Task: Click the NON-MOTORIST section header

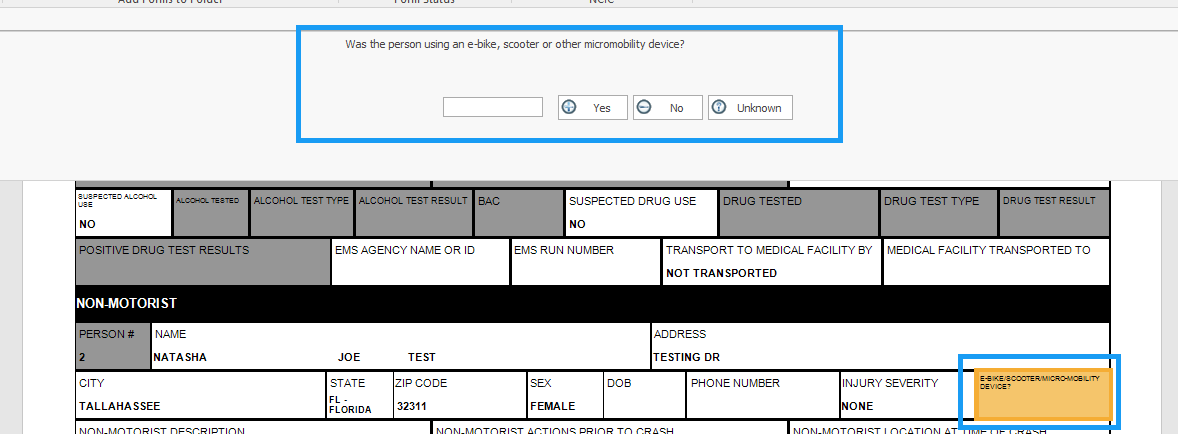Action: (593, 304)
